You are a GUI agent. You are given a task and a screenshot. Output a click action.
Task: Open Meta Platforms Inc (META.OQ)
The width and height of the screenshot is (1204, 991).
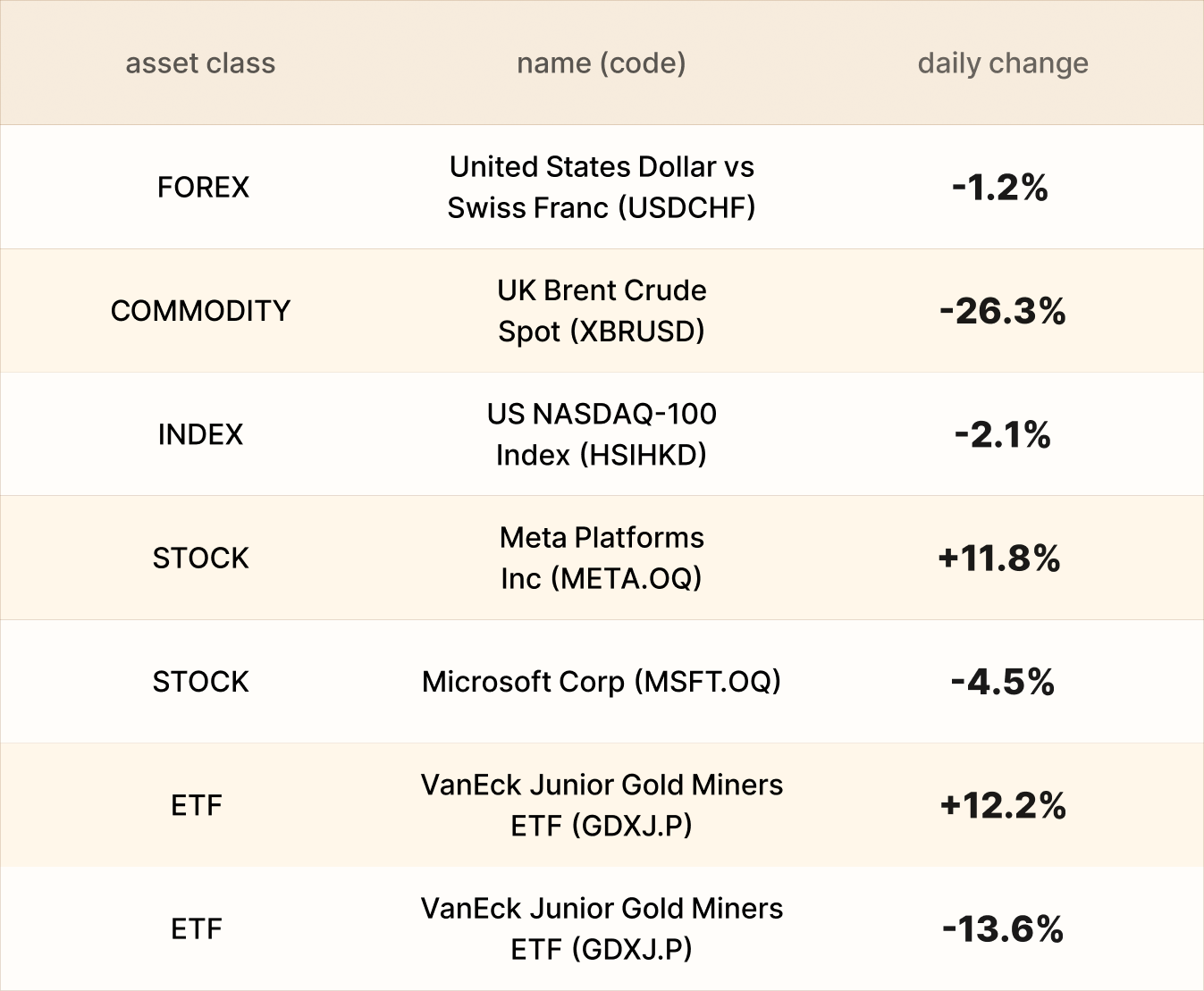pos(601,558)
